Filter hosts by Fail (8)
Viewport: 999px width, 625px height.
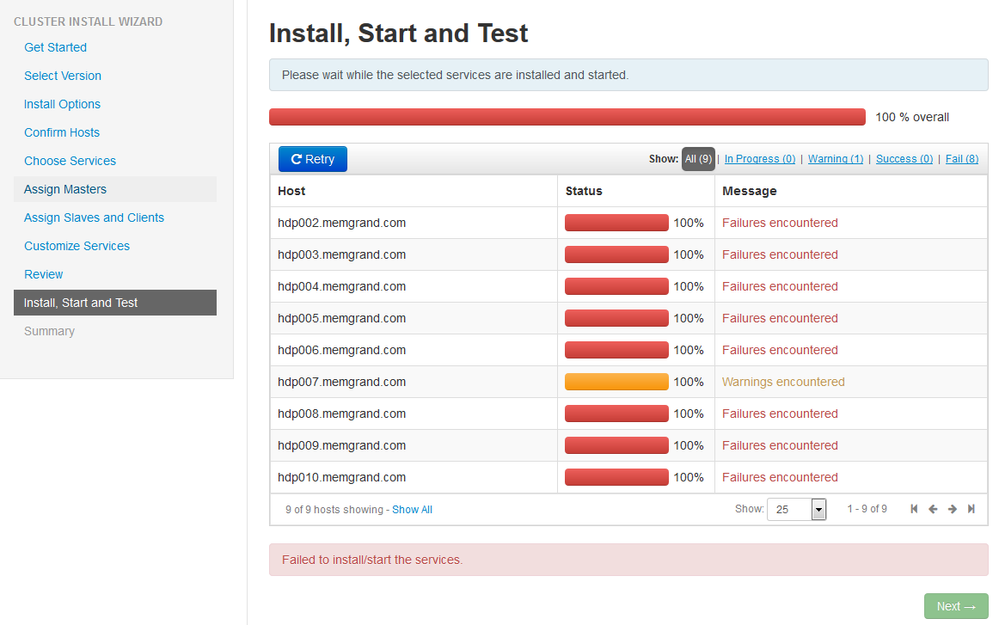coord(962,159)
